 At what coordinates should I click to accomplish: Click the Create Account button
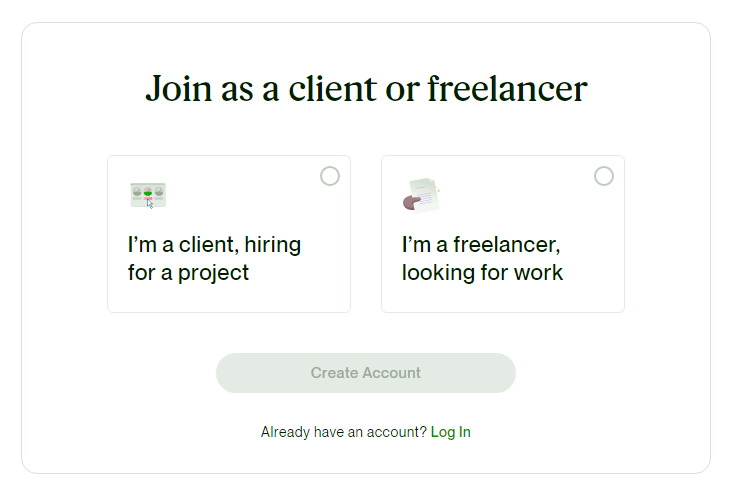click(366, 373)
